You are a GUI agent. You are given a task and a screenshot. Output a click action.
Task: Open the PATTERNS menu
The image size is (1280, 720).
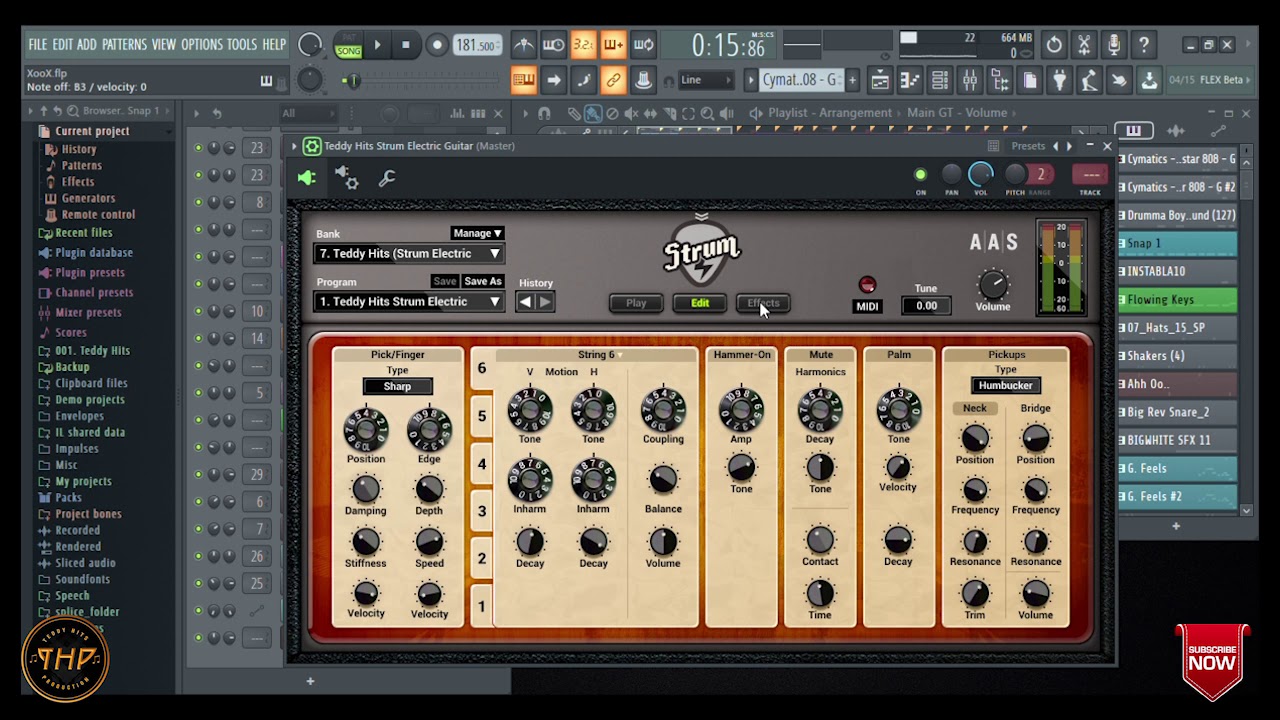point(124,45)
